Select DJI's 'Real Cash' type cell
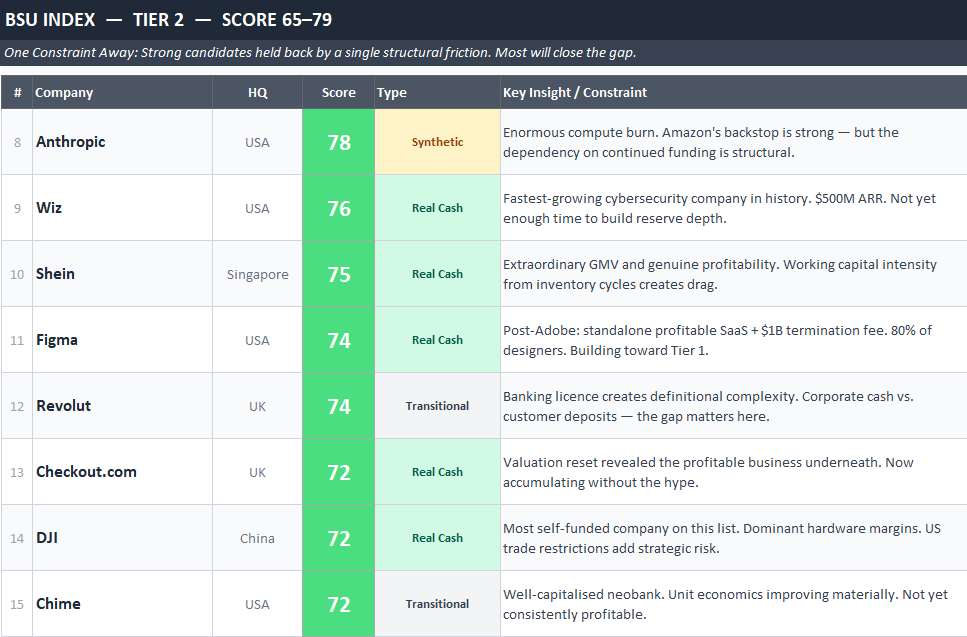Screen dimensions: 967x637 tap(437, 538)
